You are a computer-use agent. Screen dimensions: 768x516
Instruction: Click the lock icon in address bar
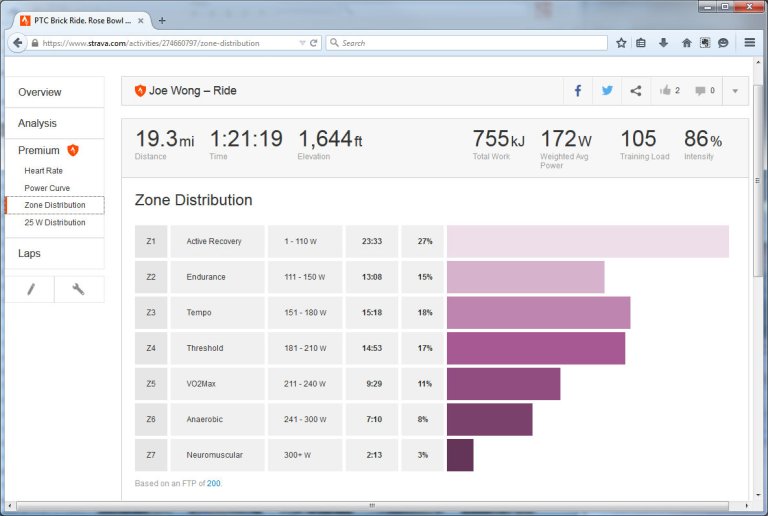point(35,43)
